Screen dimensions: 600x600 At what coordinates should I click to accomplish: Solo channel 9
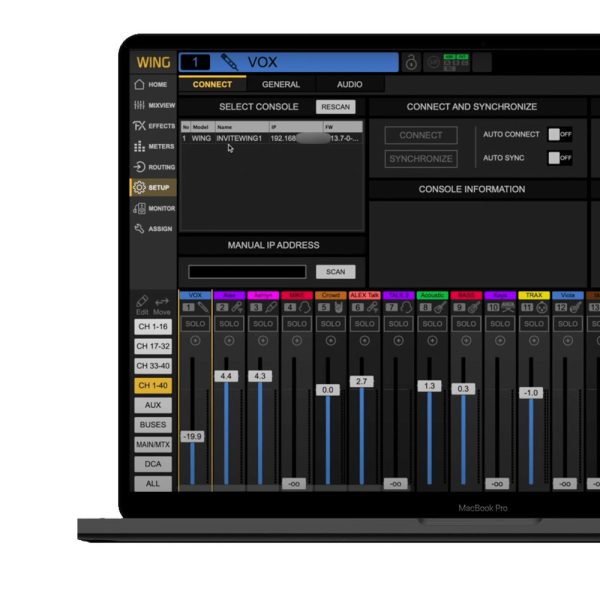tap(466, 324)
